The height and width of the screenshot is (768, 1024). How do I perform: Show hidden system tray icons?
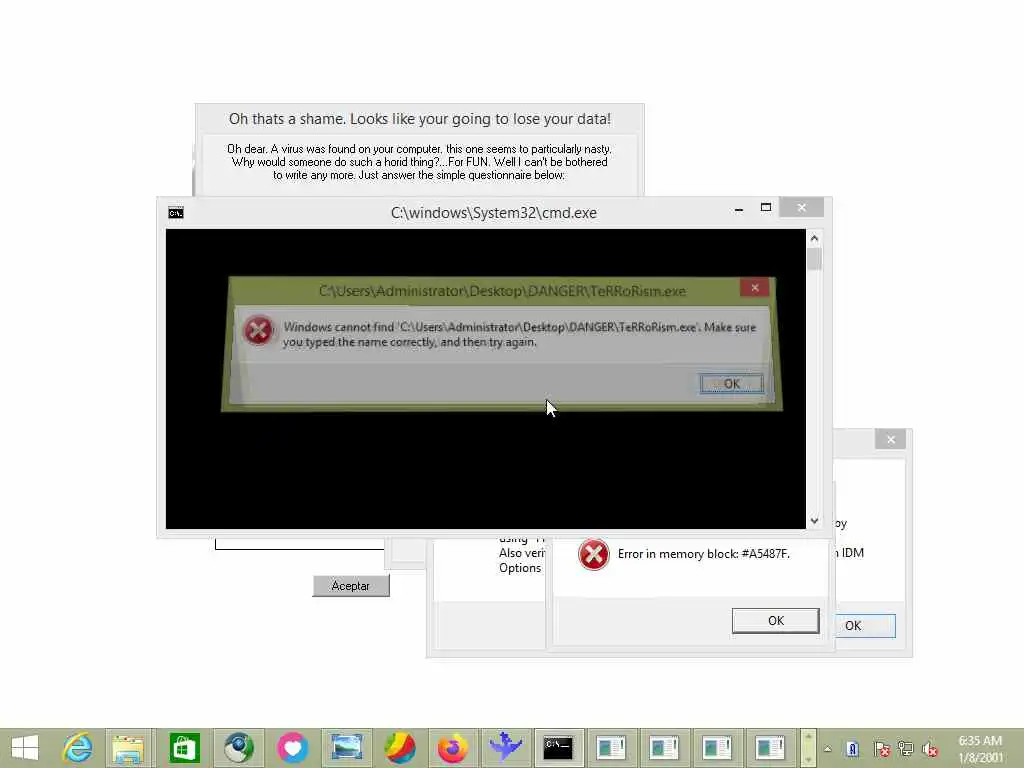(827, 748)
